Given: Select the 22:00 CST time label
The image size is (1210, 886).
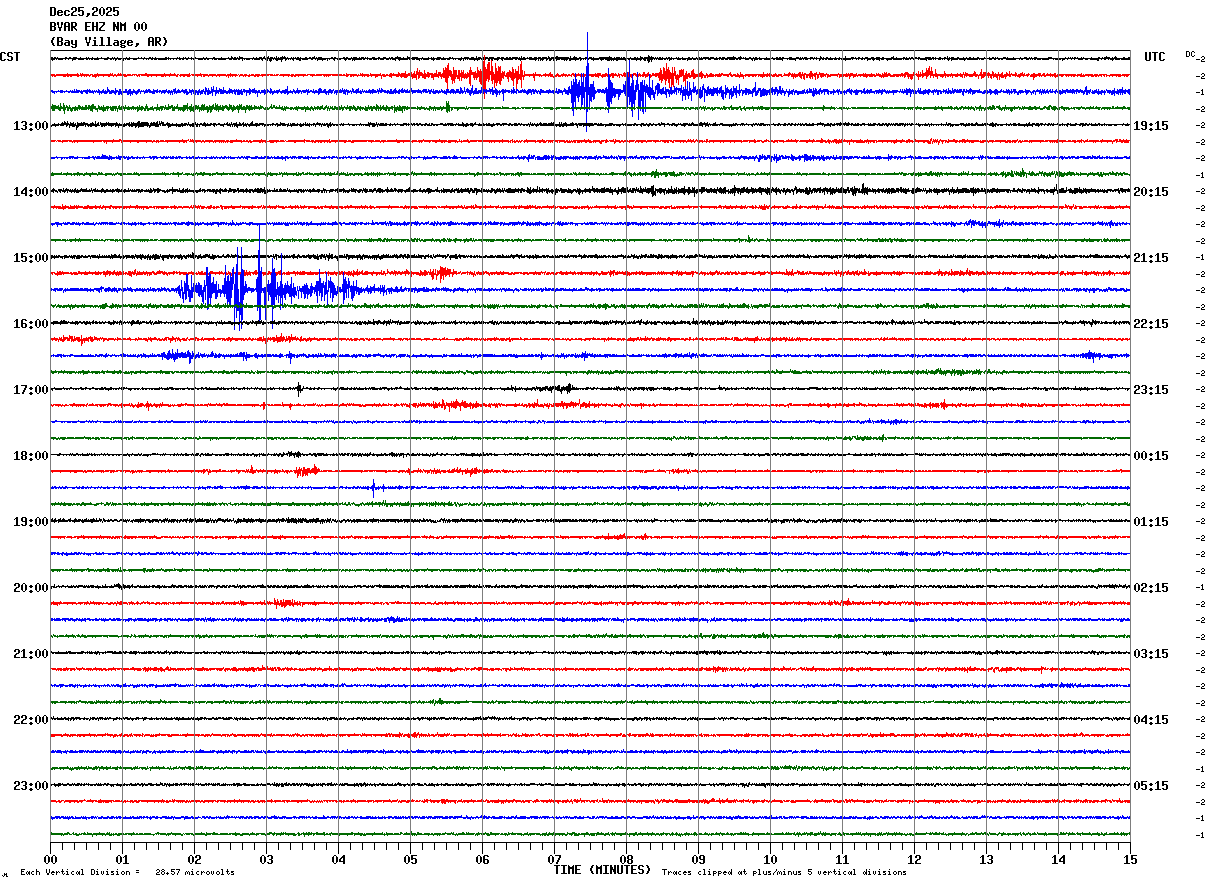Looking at the screenshot, I should (x=31, y=720).
